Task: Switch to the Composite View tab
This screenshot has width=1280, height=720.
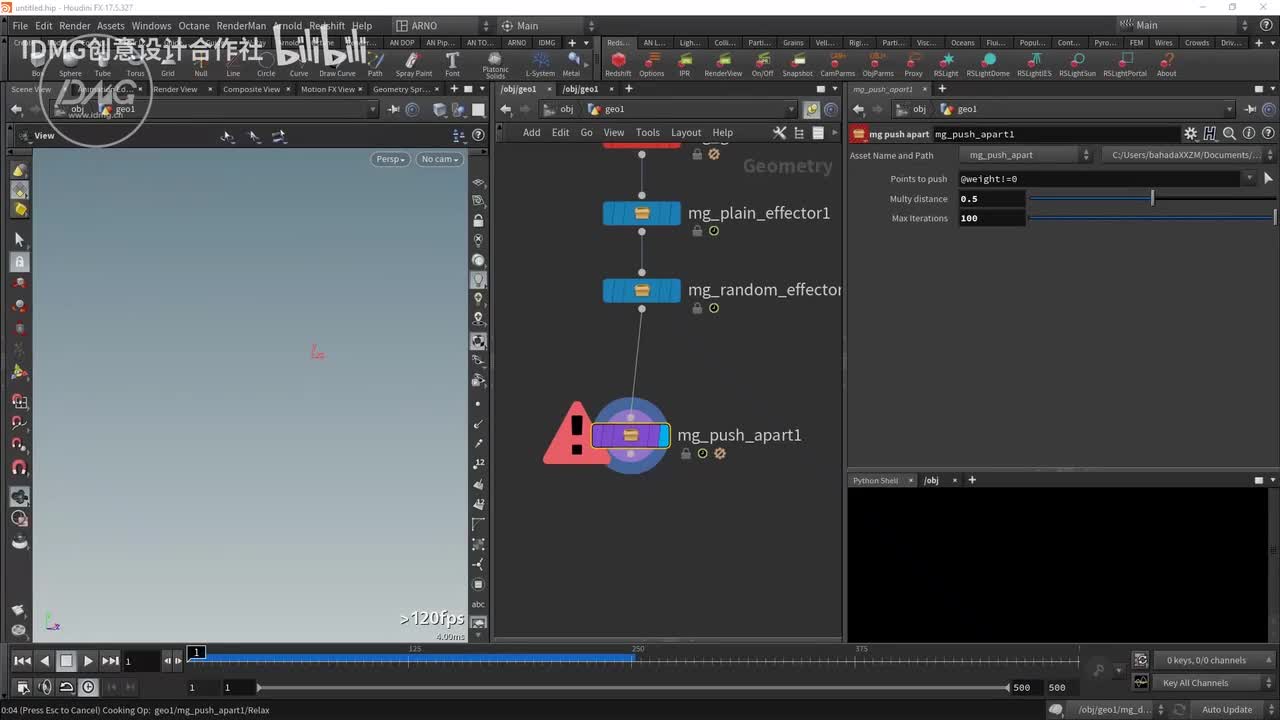Action: tap(251, 89)
